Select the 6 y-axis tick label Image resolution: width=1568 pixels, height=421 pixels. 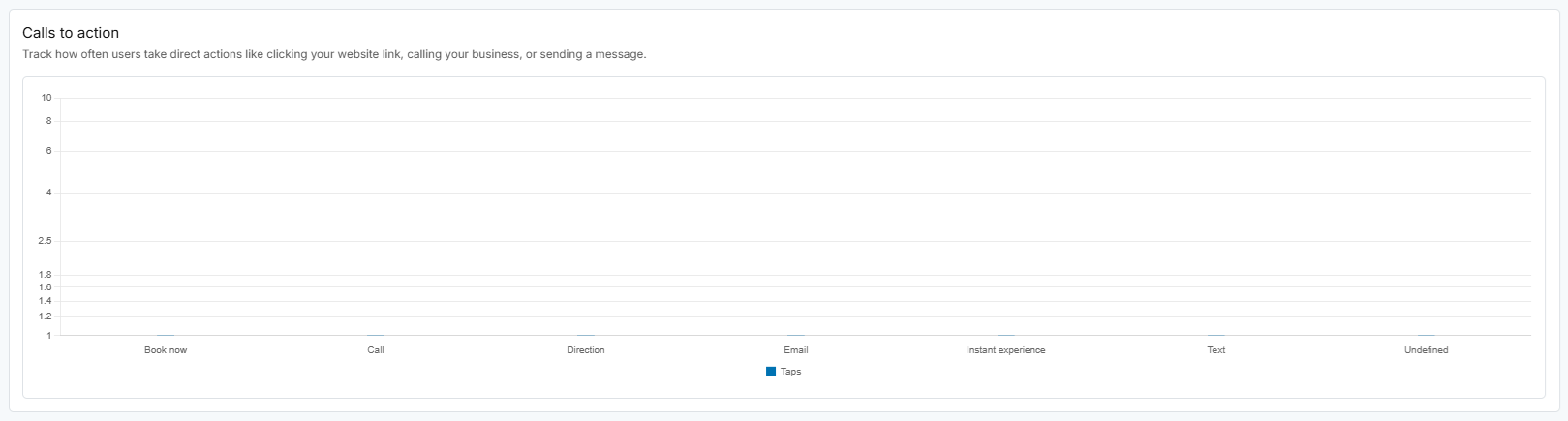point(48,151)
